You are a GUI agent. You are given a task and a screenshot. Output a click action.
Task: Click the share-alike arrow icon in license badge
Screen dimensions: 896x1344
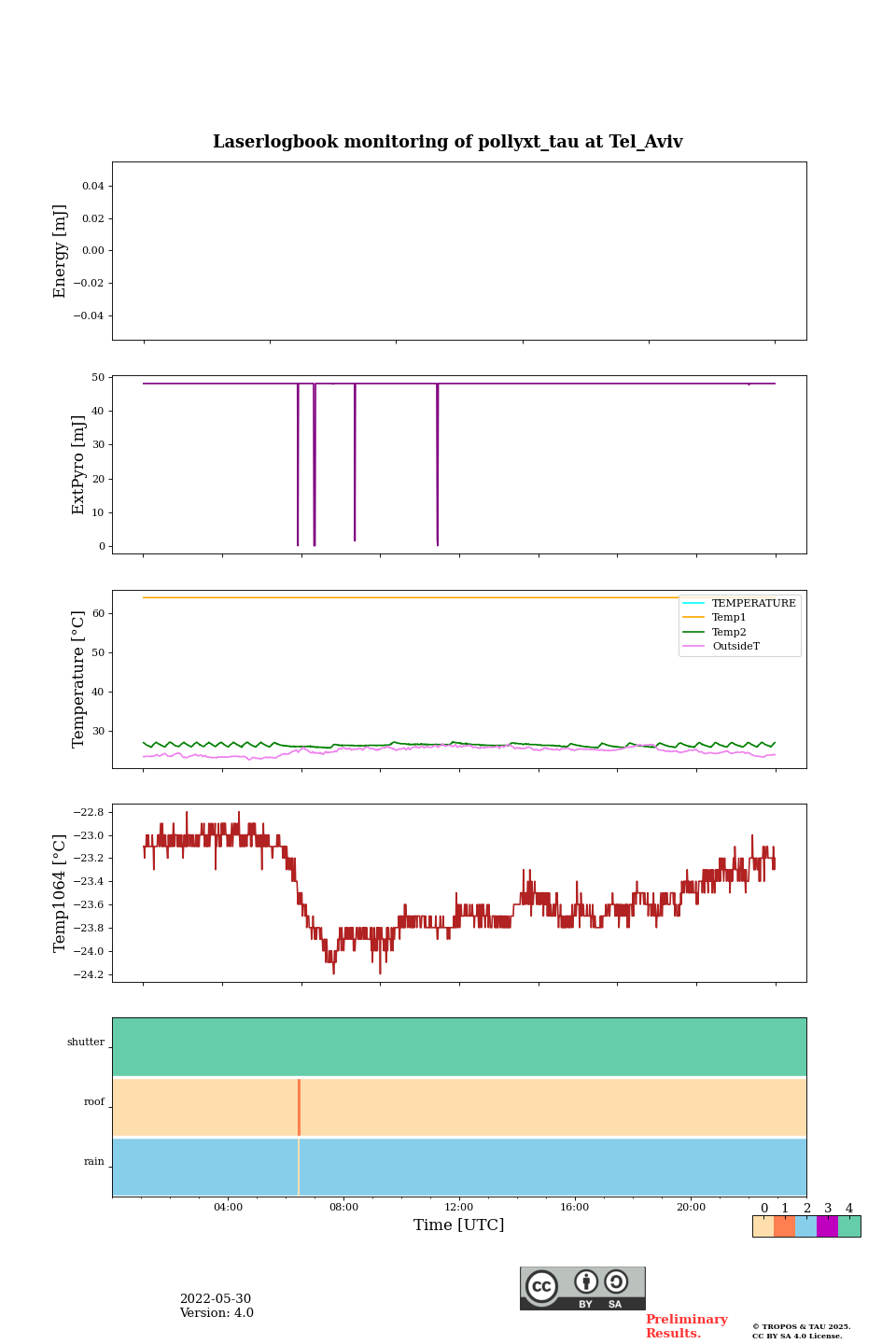616,1282
